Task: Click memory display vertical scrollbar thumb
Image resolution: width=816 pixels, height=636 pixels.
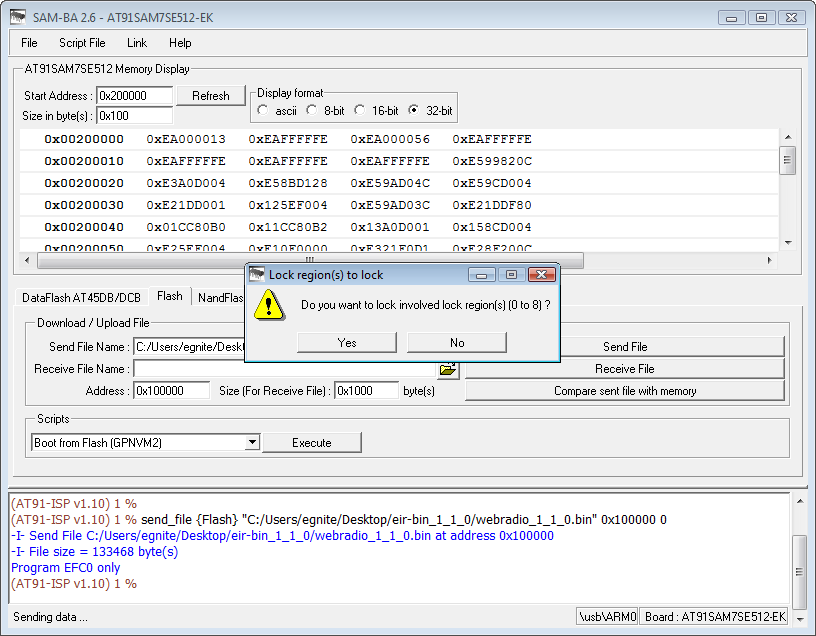Action: point(788,160)
